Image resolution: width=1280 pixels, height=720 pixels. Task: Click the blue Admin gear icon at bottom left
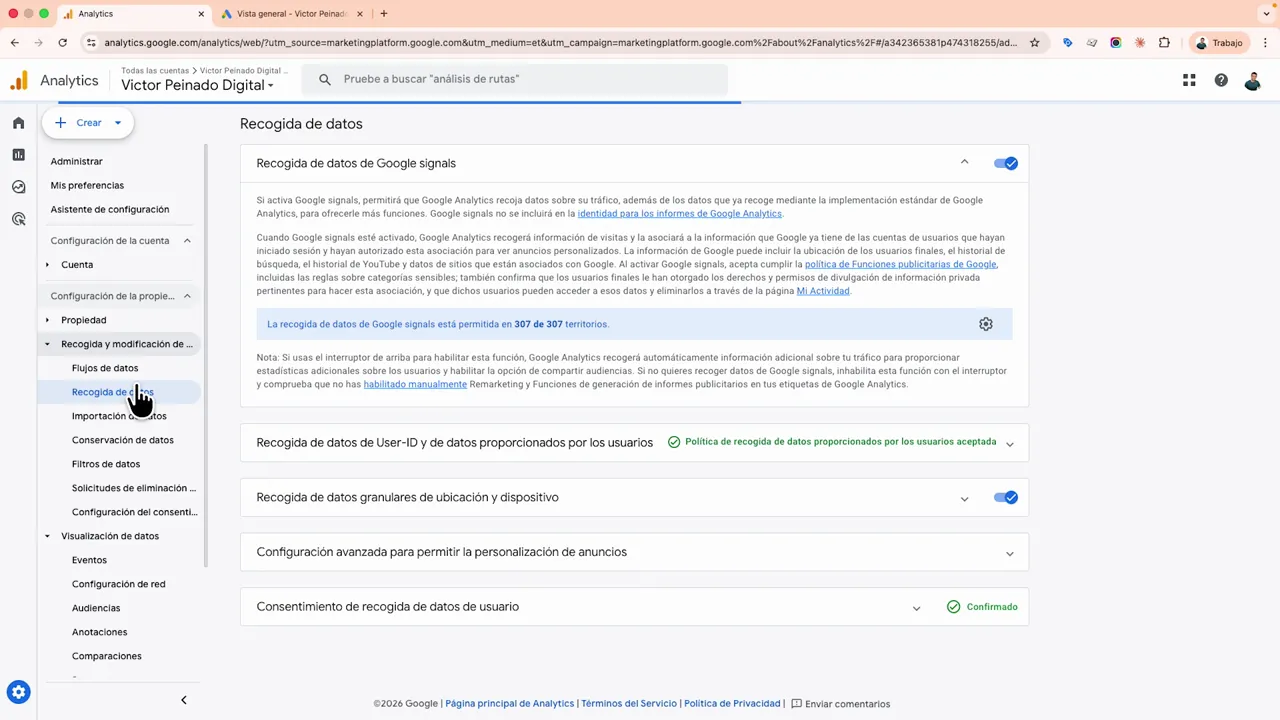(x=18, y=692)
